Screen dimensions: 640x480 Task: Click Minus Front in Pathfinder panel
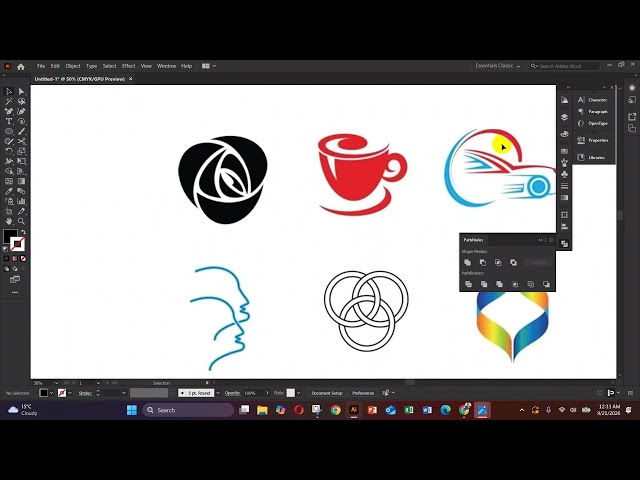tap(483, 262)
